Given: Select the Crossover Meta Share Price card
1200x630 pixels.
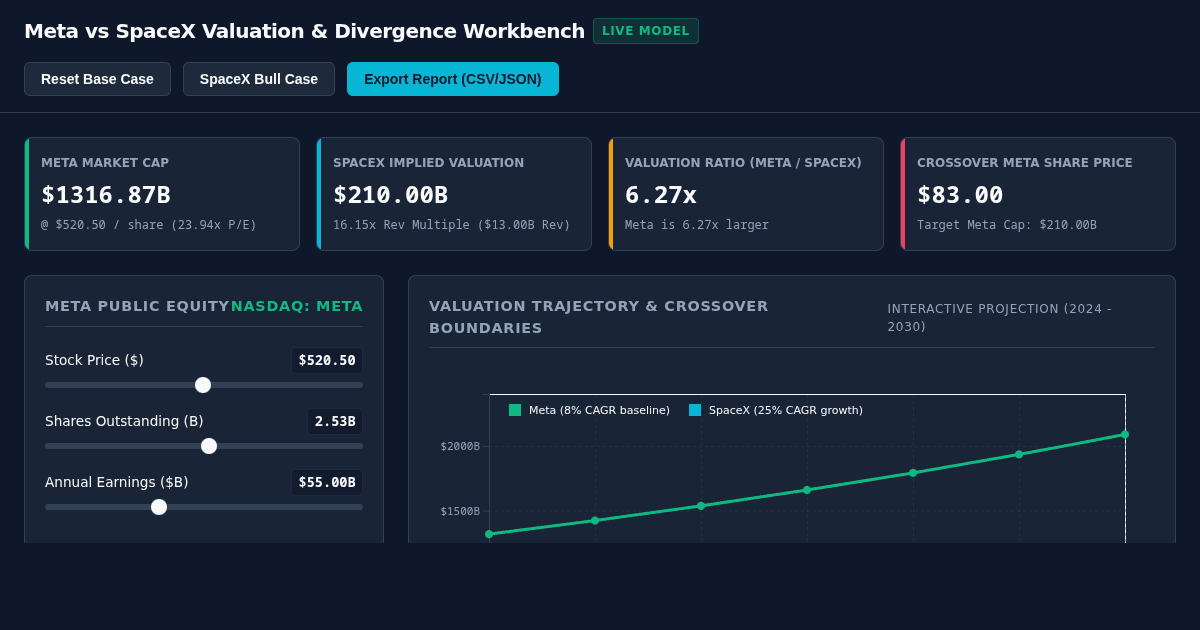Looking at the screenshot, I should (1038, 194).
